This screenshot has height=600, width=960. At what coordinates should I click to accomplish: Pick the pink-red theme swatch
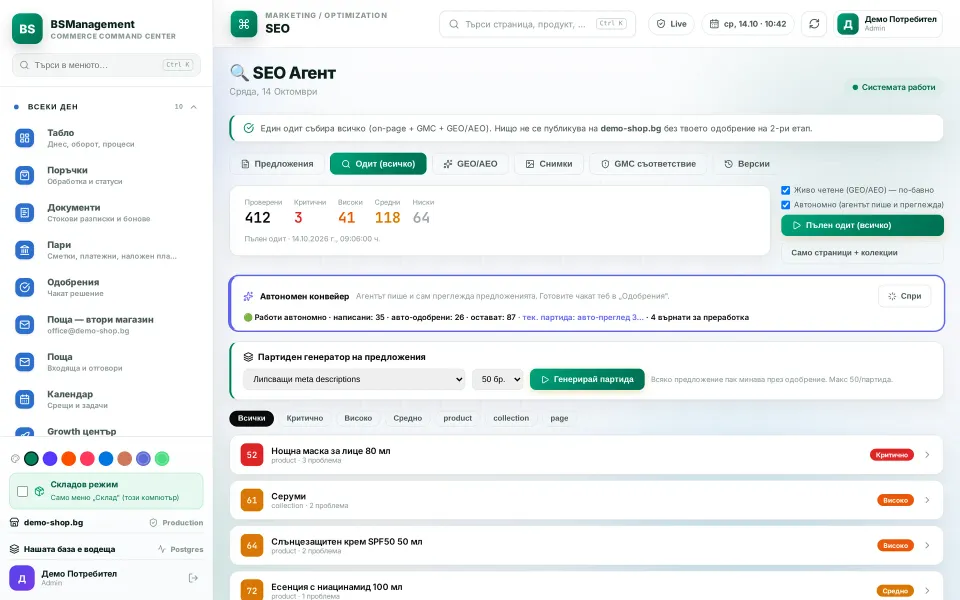point(88,459)
